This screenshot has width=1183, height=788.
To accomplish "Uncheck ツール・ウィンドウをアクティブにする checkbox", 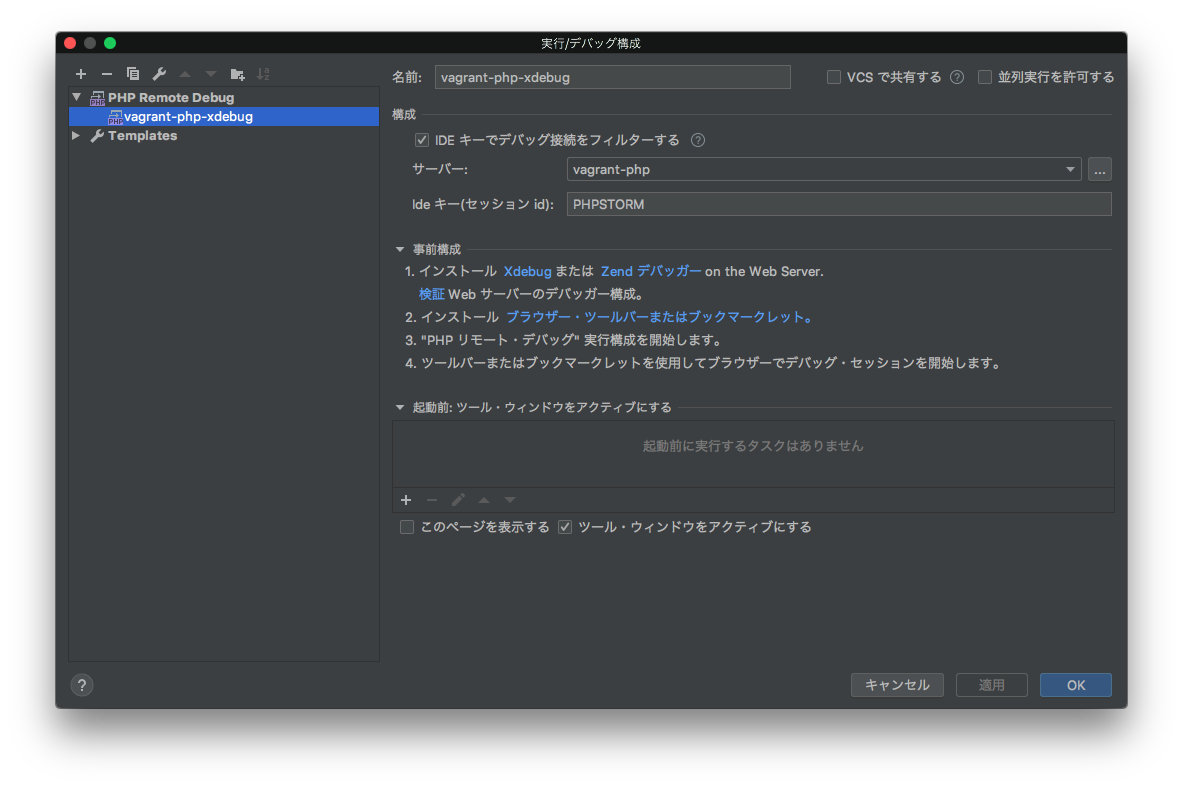I will click(x=564, y=527).
